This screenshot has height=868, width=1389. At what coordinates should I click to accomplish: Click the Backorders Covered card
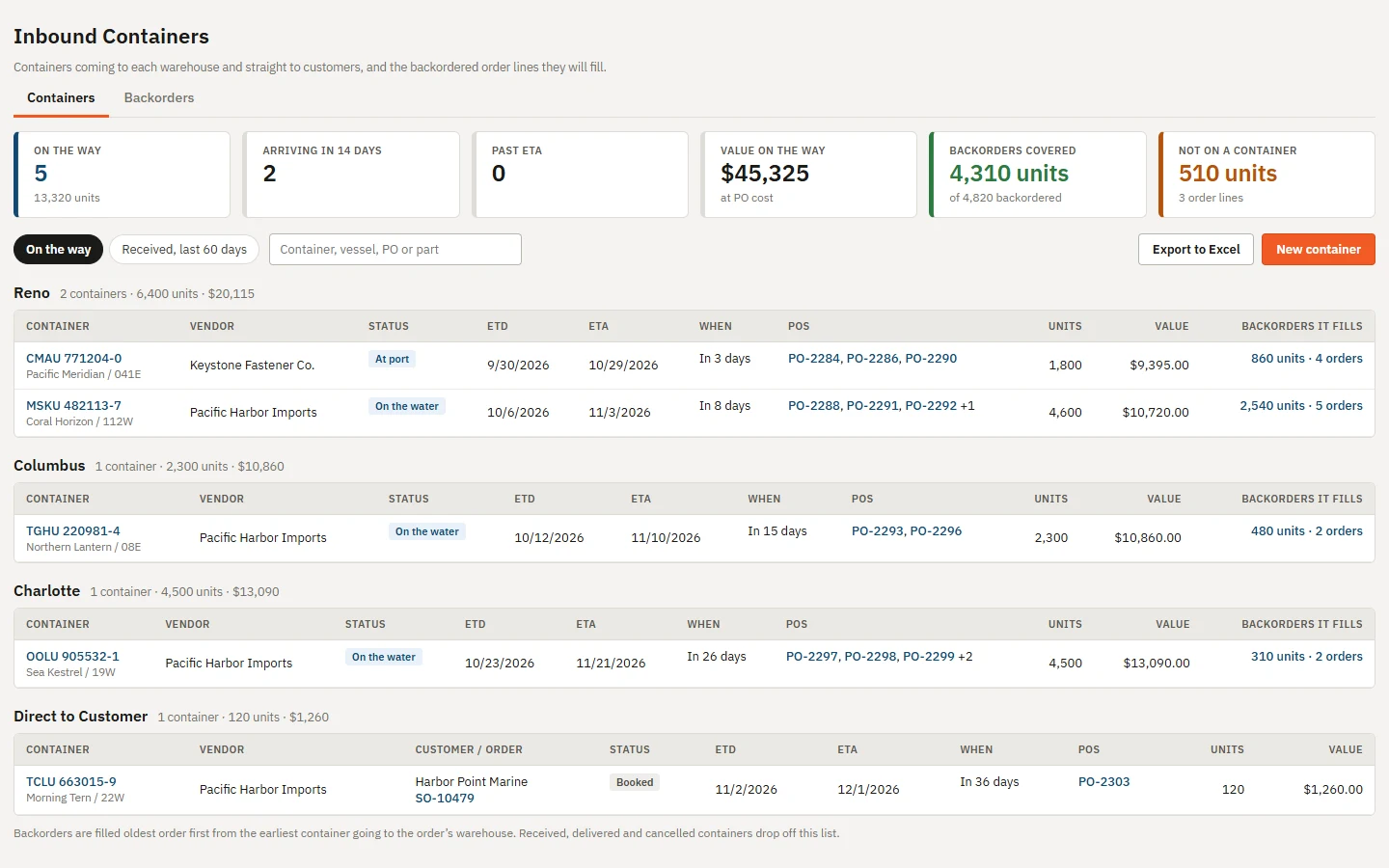click(1038, 175)
